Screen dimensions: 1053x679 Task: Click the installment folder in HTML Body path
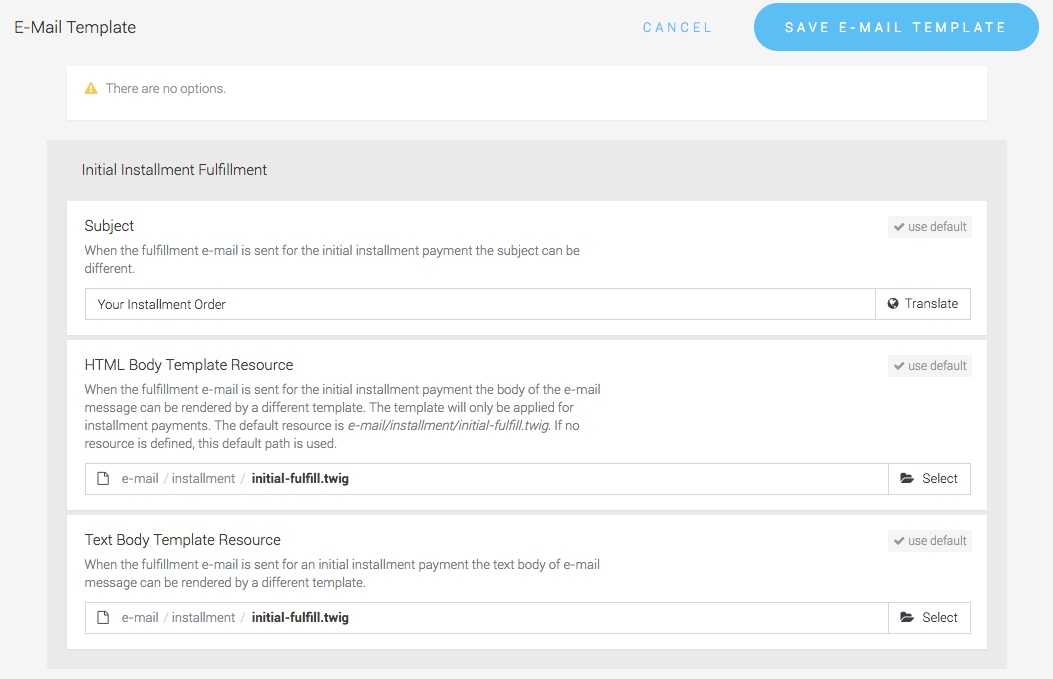click(203, 479)
